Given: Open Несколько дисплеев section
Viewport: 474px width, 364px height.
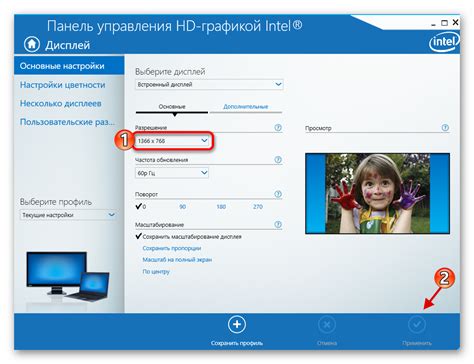Looking at the screenshot, I should click(x=61, y=104).
